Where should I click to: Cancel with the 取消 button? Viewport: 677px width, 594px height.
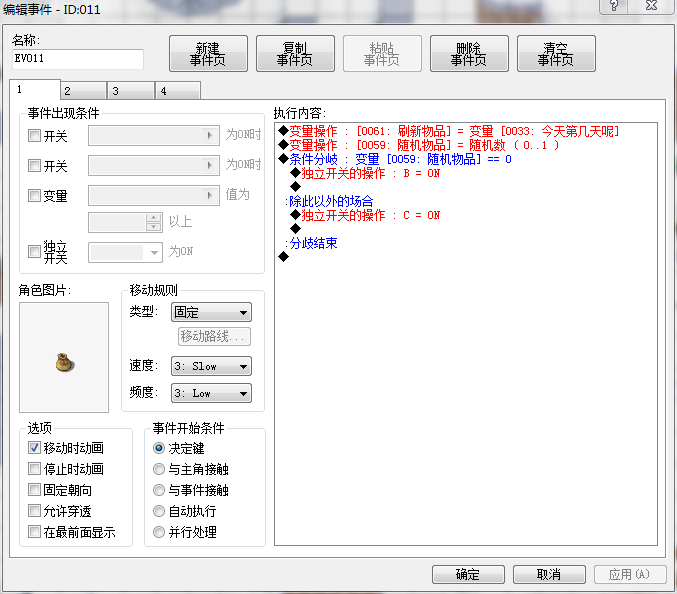pos(549,575)
